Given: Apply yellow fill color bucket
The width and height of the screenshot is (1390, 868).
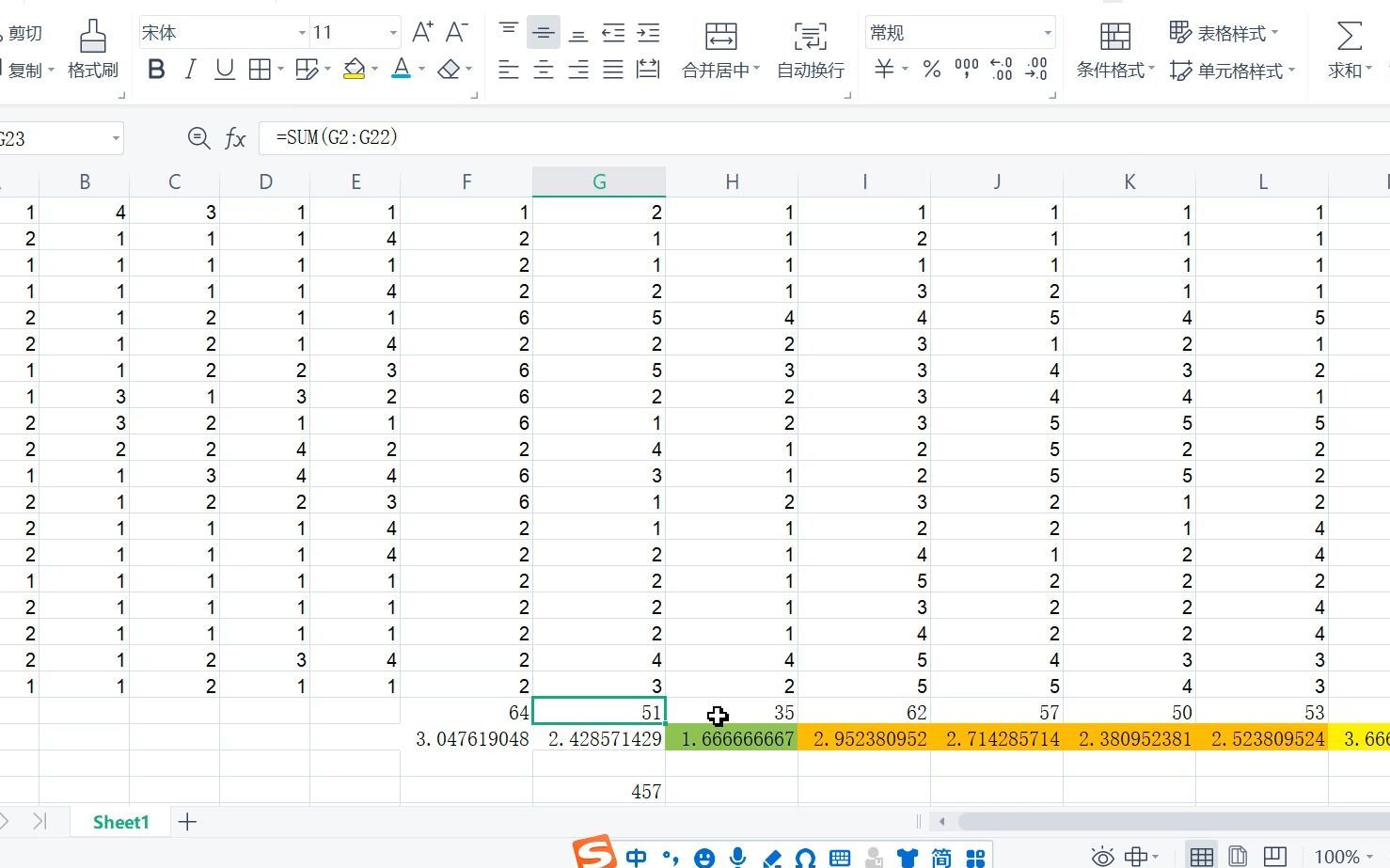Looking at the screenshot, I should [355, 70].
